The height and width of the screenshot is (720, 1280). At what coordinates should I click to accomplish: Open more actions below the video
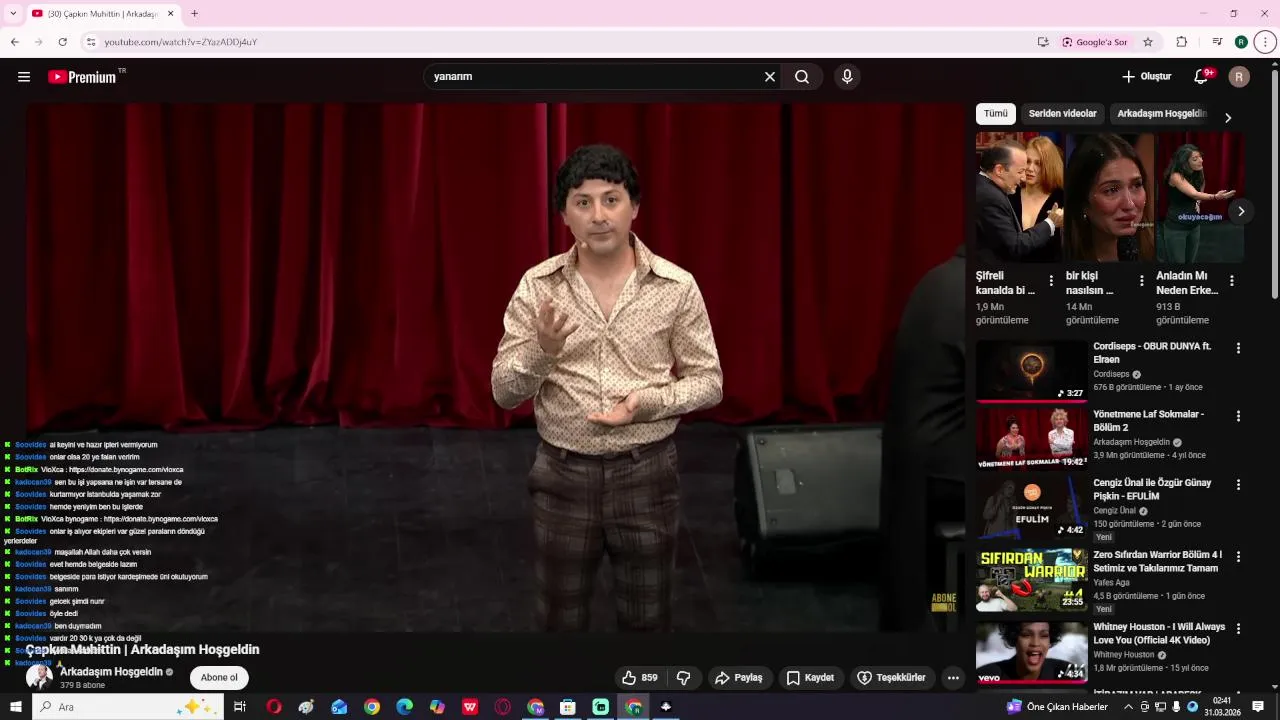click(953, 678)
